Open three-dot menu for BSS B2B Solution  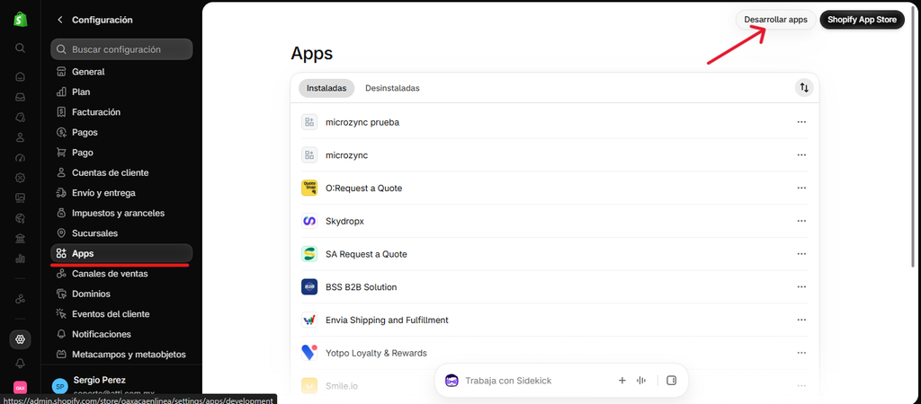pyautogui.click(x=801, y=287)
